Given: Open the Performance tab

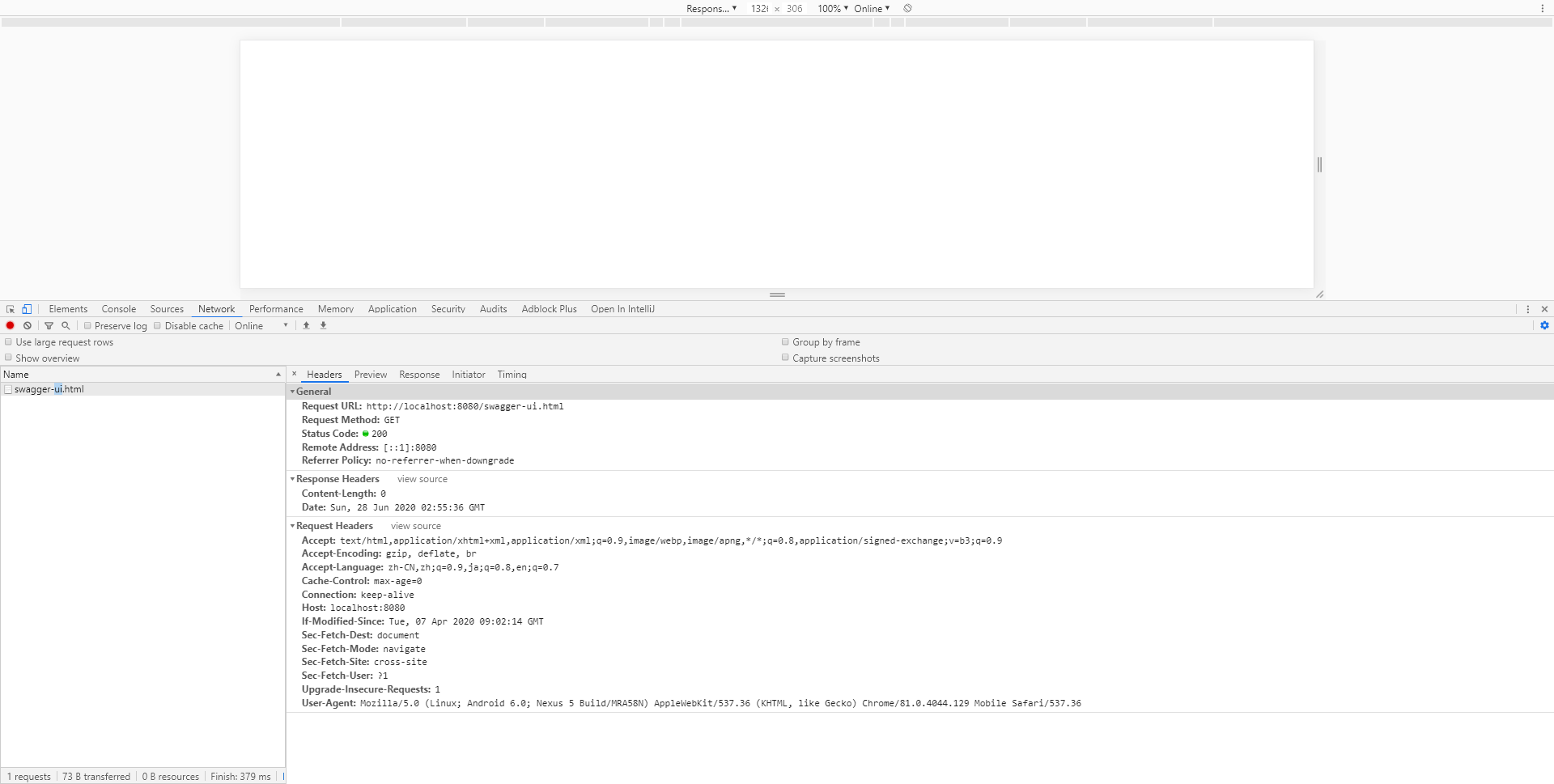Looking at the screenshot, I should click(276, 309).
